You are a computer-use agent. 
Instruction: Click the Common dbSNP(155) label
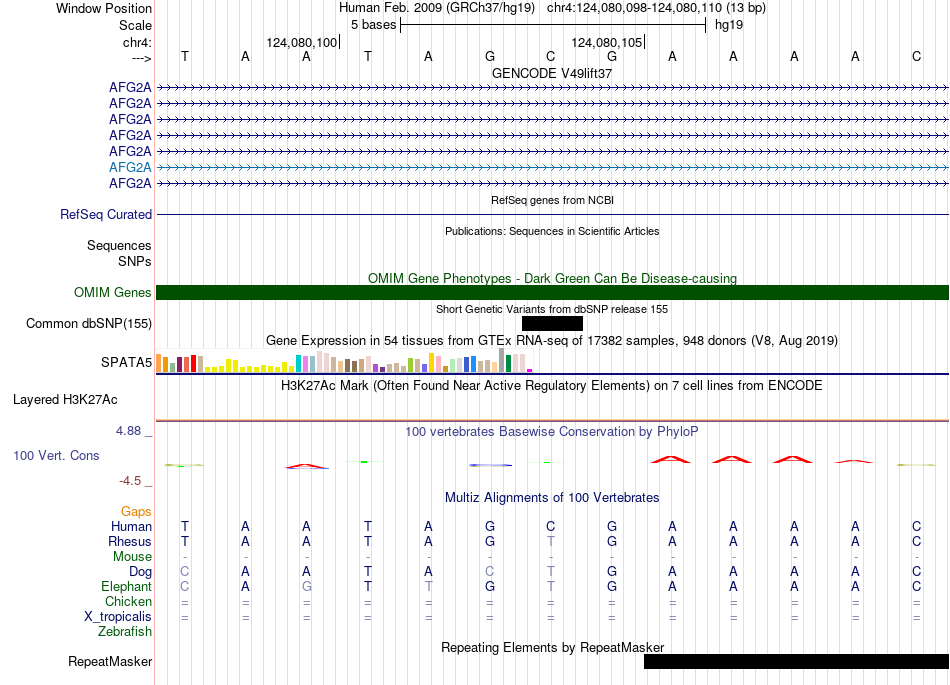89,323
